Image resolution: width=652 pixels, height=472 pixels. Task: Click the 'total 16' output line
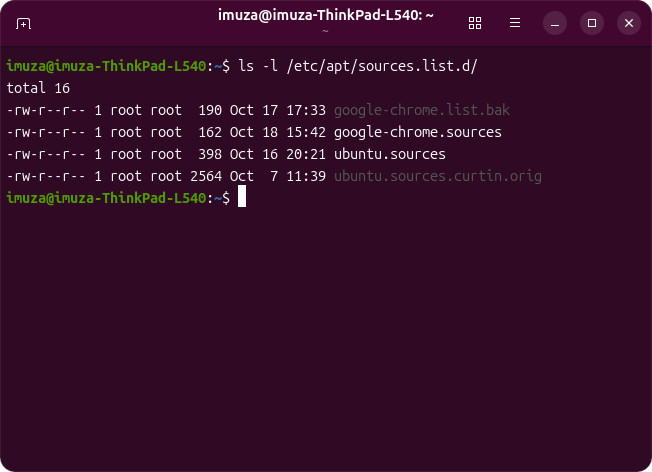(x=38, y=88)
